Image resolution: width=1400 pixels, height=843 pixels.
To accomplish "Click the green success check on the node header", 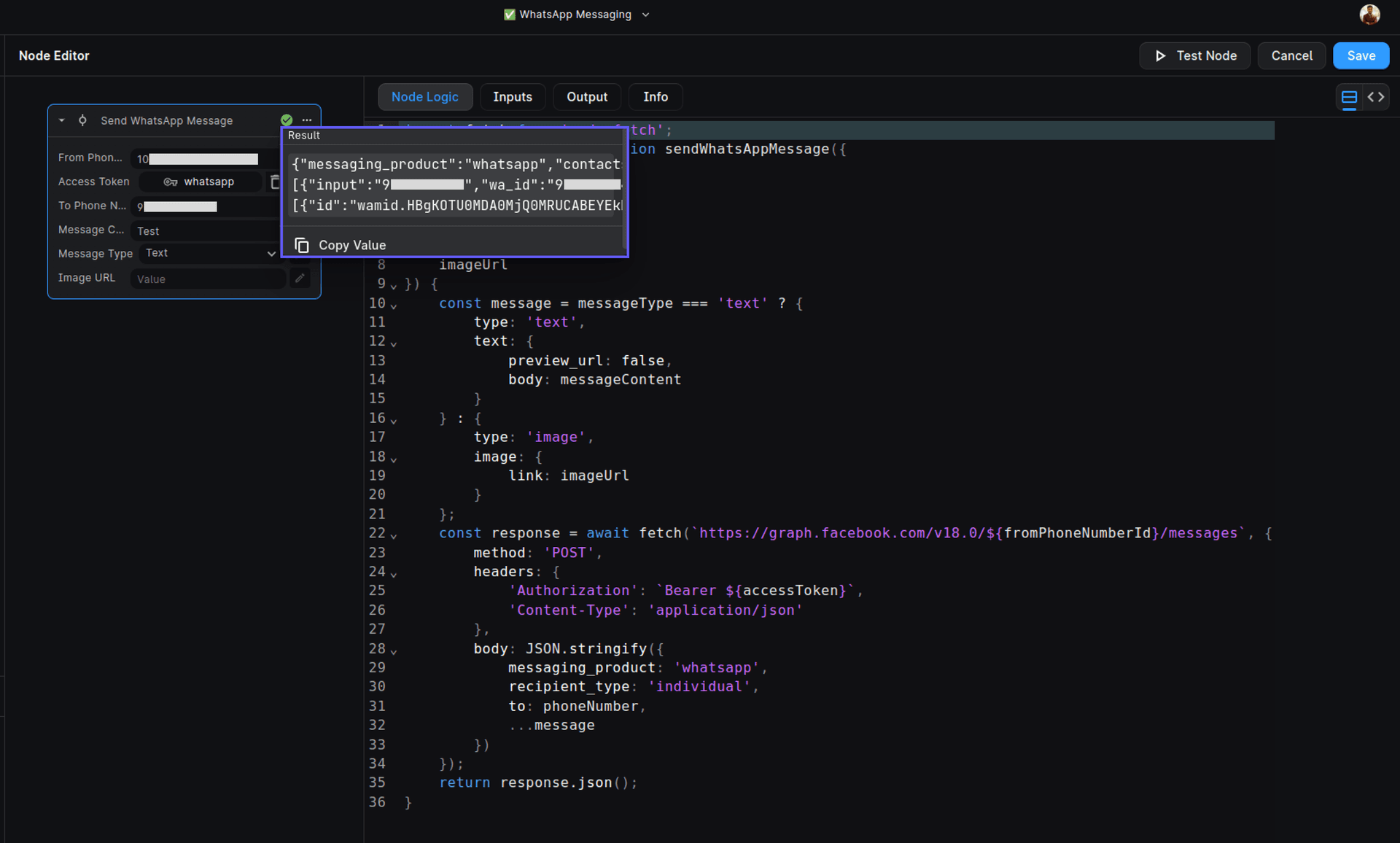I will (286, 120).
